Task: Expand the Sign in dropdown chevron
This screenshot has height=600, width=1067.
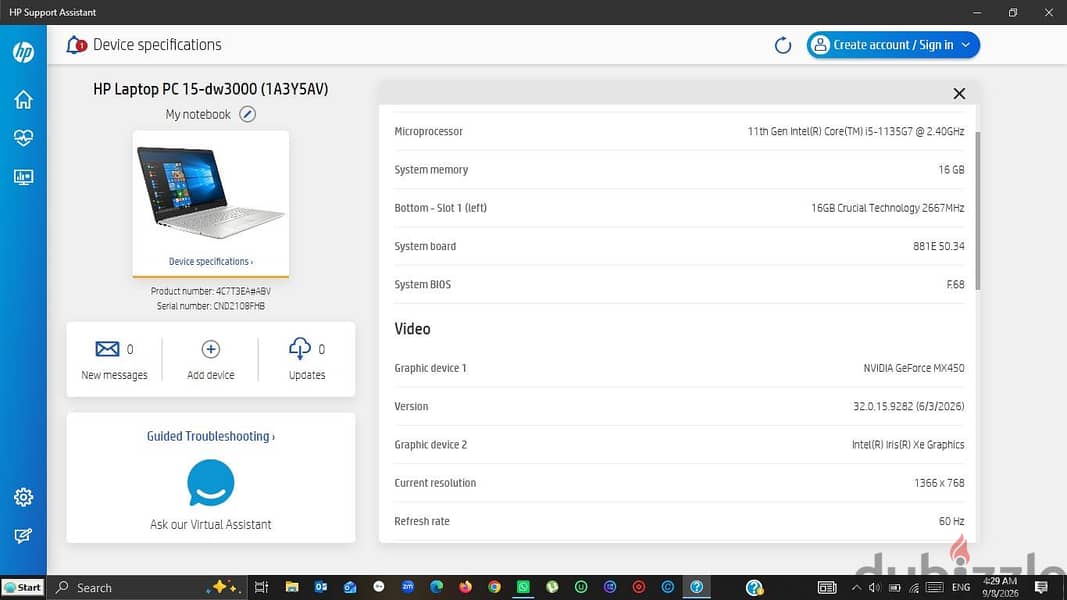Action: point(966,46)
